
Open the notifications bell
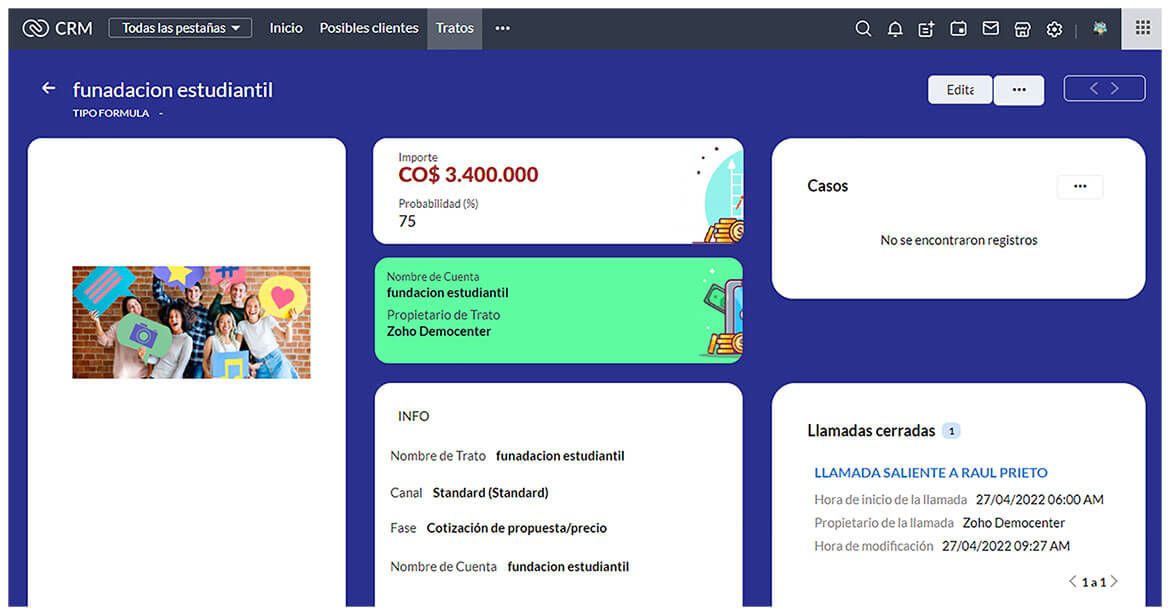tap(895, 28)
